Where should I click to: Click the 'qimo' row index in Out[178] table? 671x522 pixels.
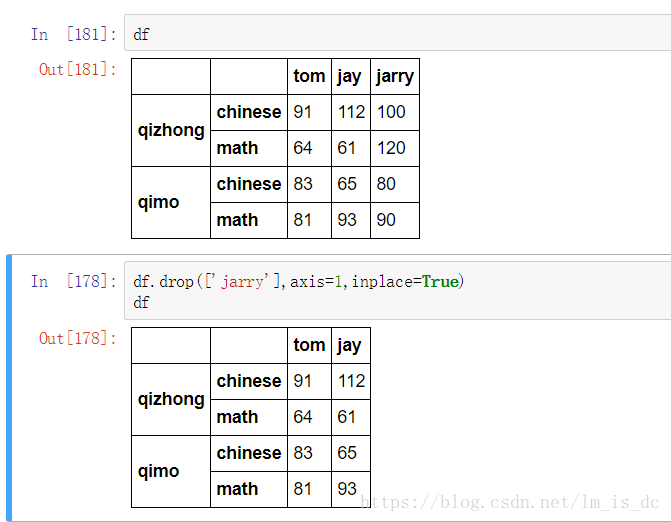171,472
